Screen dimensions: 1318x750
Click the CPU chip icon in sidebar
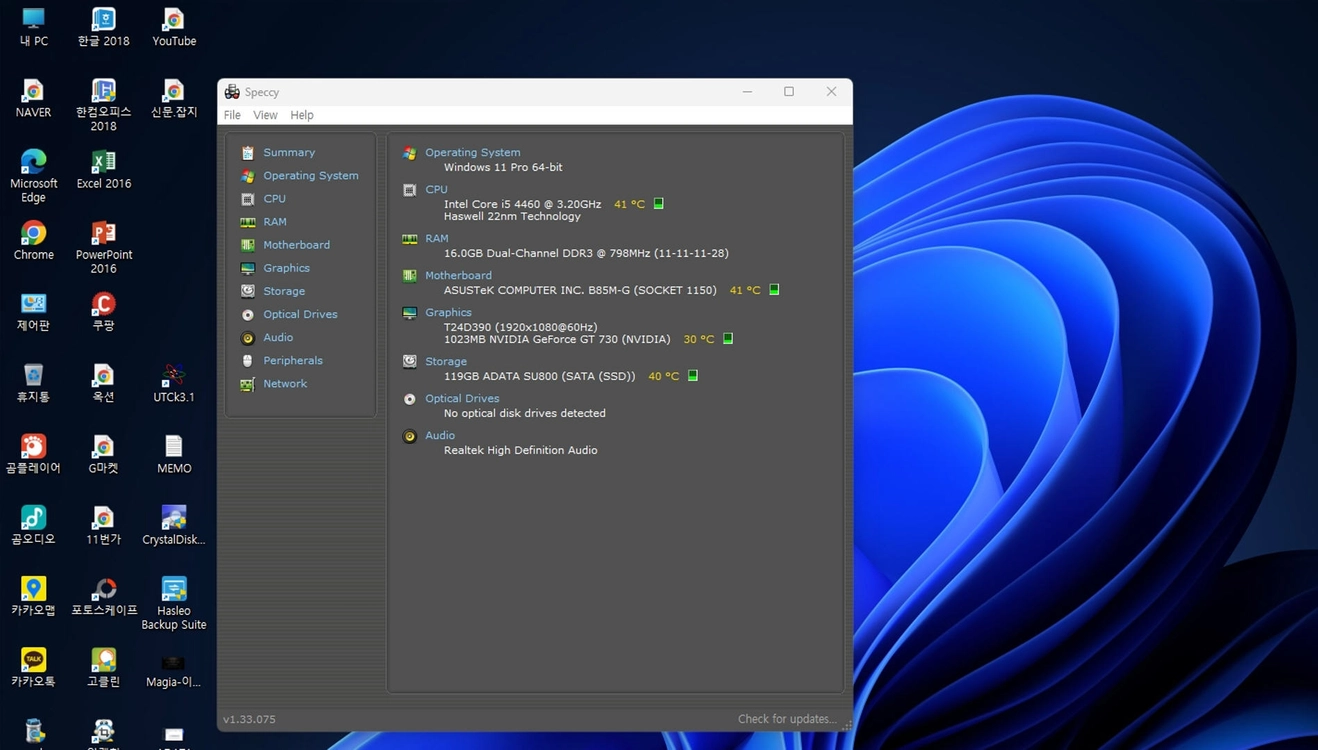(x=248, y=199)
